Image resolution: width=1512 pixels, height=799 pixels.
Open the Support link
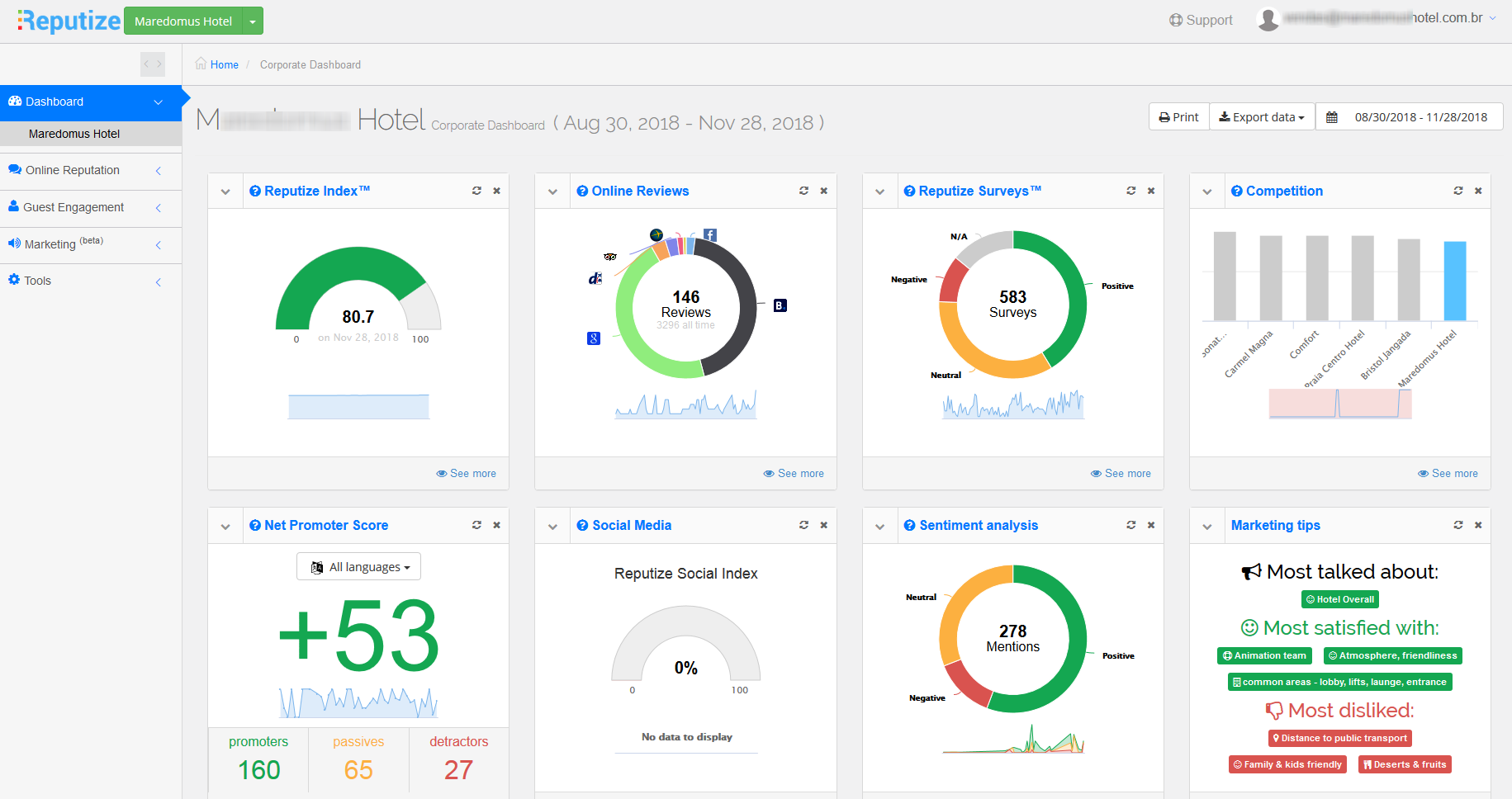(1201, 20)
